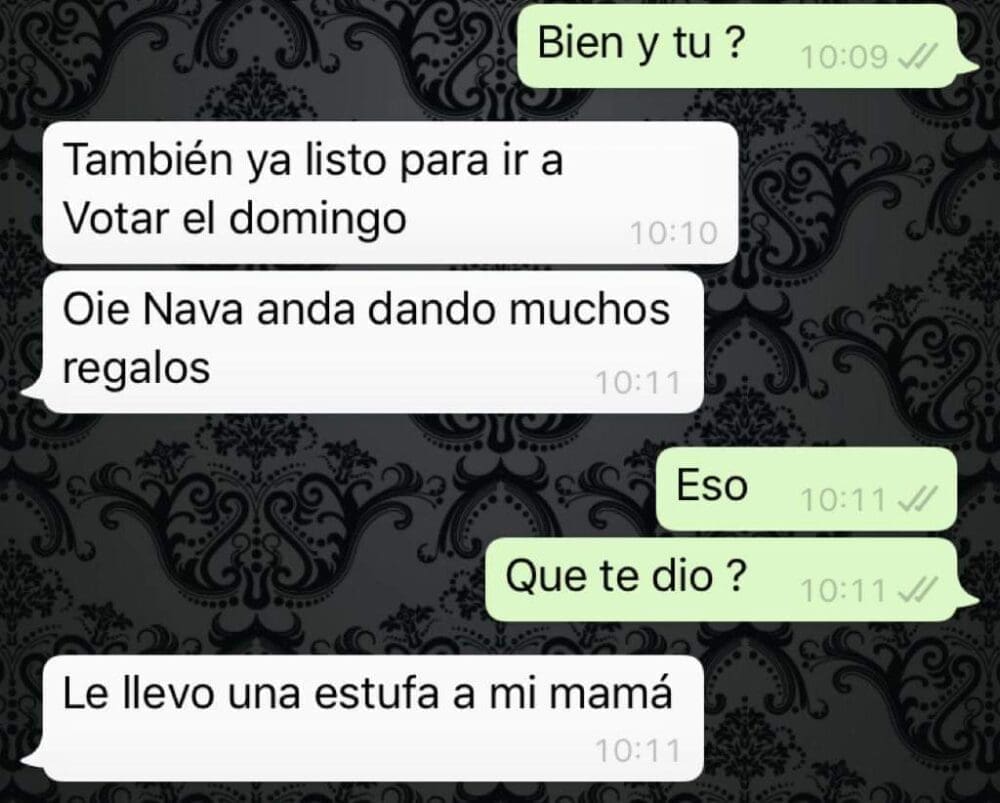
Task: Tap the word 'domingo' in the received message
Action: [x=317, y=221]
